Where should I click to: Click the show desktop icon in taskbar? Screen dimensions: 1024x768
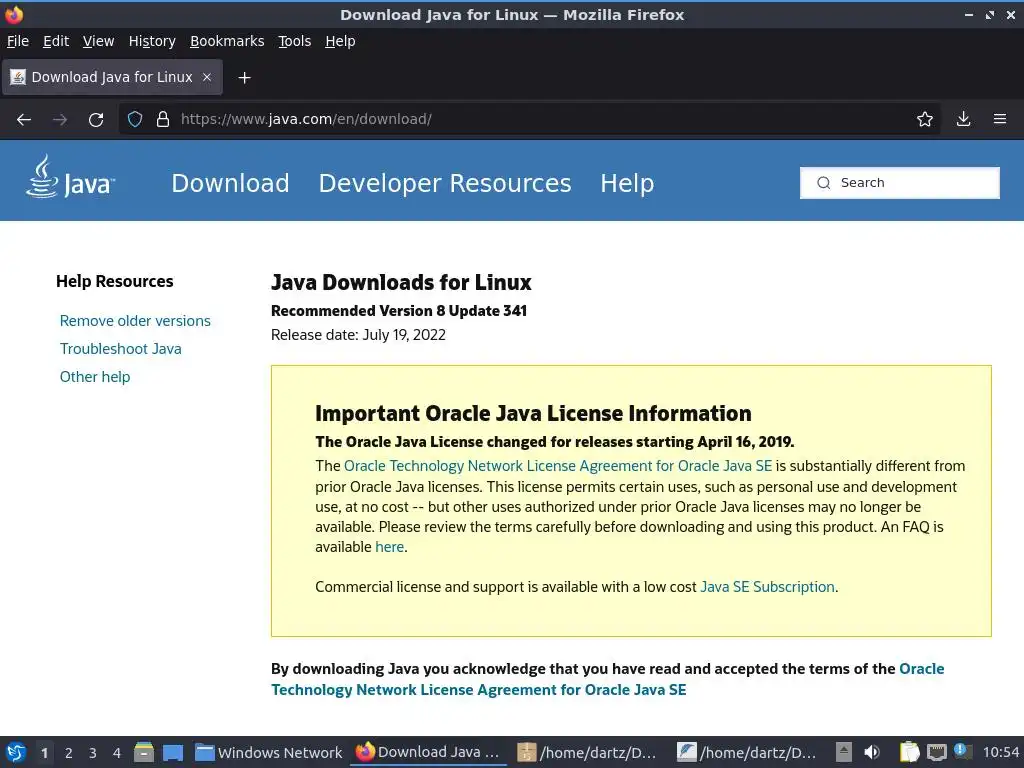click(173, 753)
